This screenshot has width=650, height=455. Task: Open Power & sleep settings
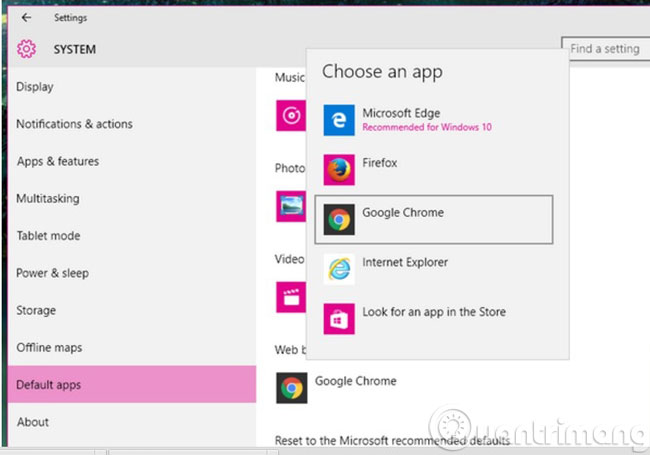point(132,273)
